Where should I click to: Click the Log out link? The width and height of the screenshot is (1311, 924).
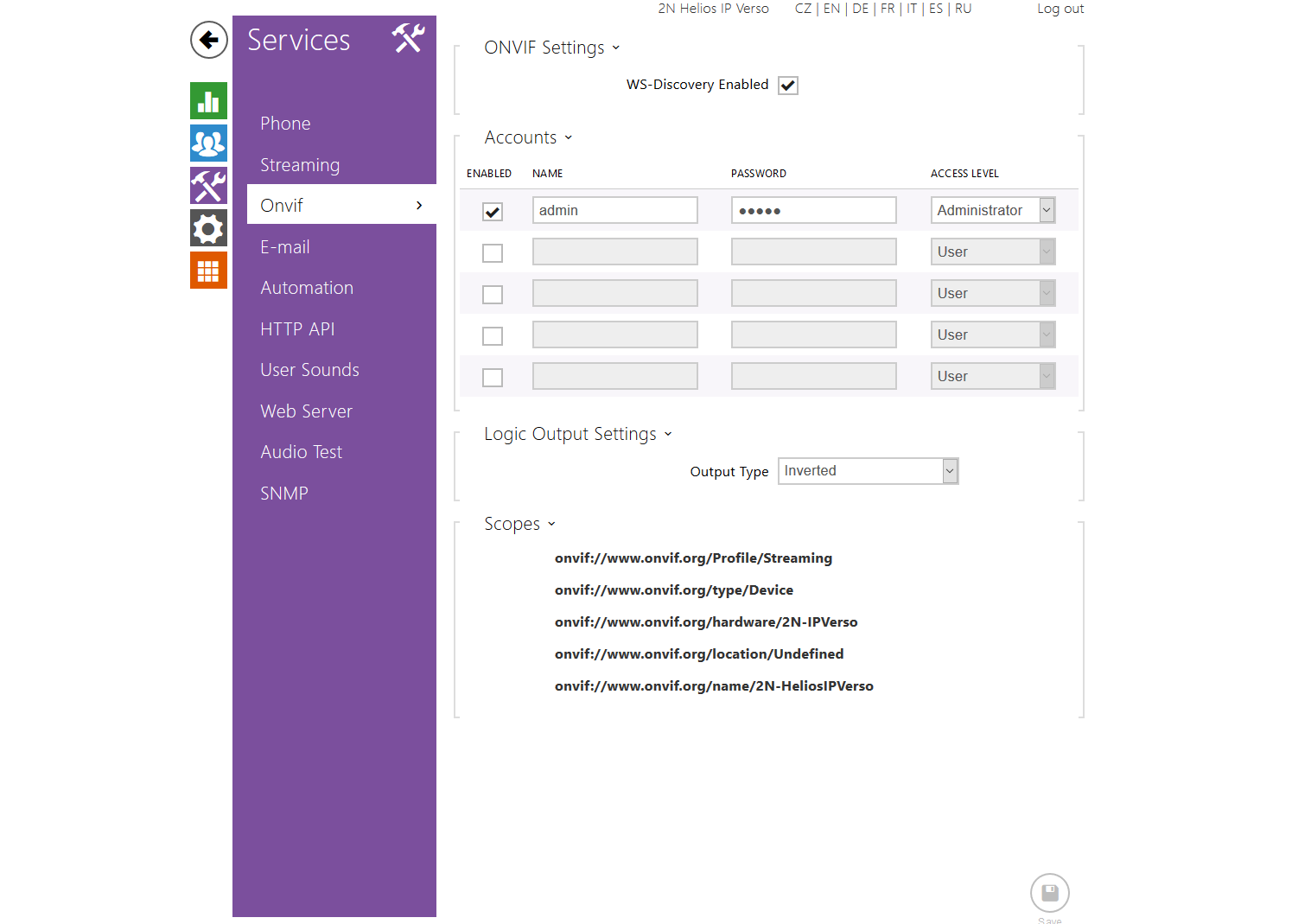1060,9
